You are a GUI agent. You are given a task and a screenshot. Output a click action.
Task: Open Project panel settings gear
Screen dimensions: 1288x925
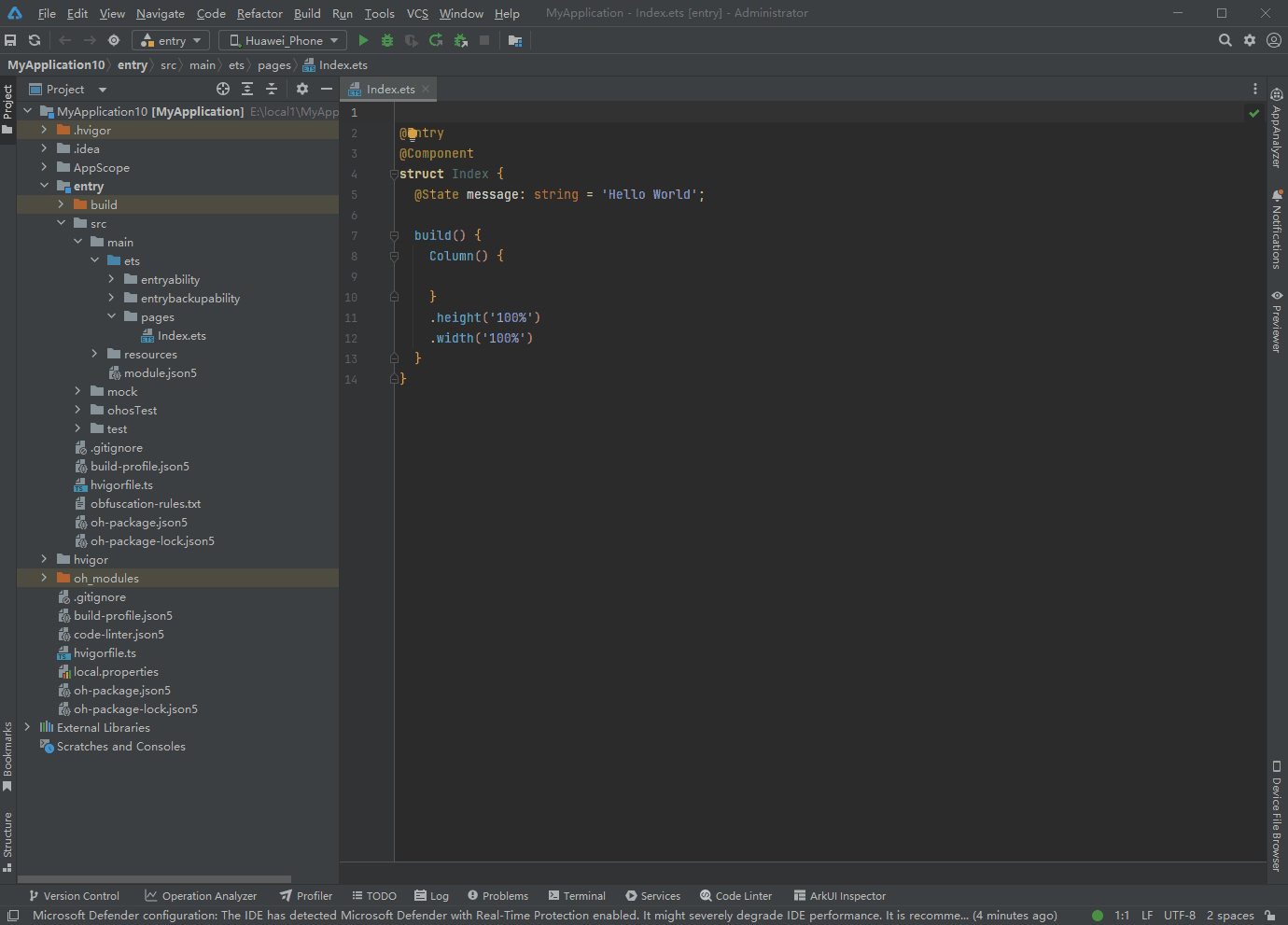[x=302, y=89]
